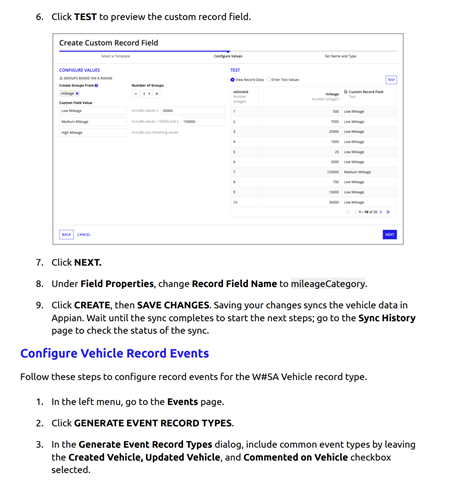This screenshot has width=464, height=480.
Task: Click the first page arrow in pagination
Action: click(348, 212)
